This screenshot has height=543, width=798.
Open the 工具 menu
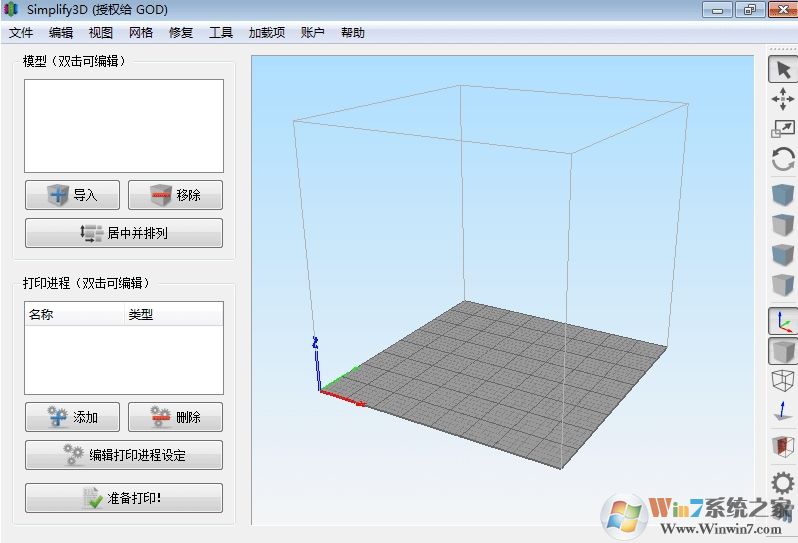[221, 33]
